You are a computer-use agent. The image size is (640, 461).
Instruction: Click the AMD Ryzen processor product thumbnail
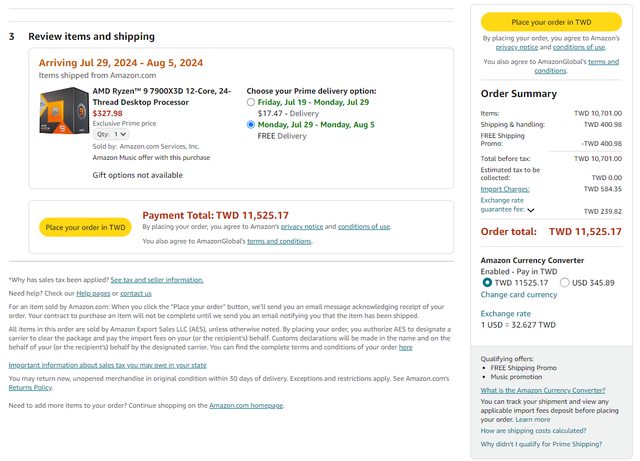[63, 112]
